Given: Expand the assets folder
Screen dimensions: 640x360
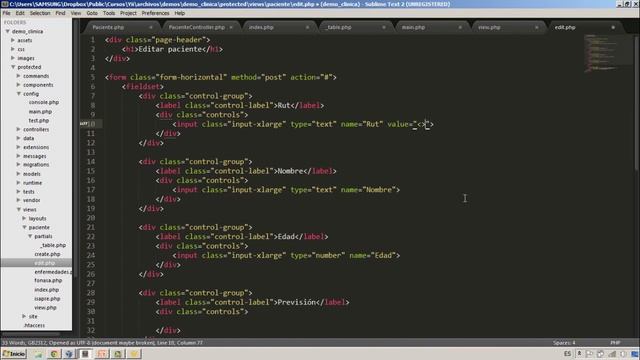Looking at the screenshot, I should [13, 40].
